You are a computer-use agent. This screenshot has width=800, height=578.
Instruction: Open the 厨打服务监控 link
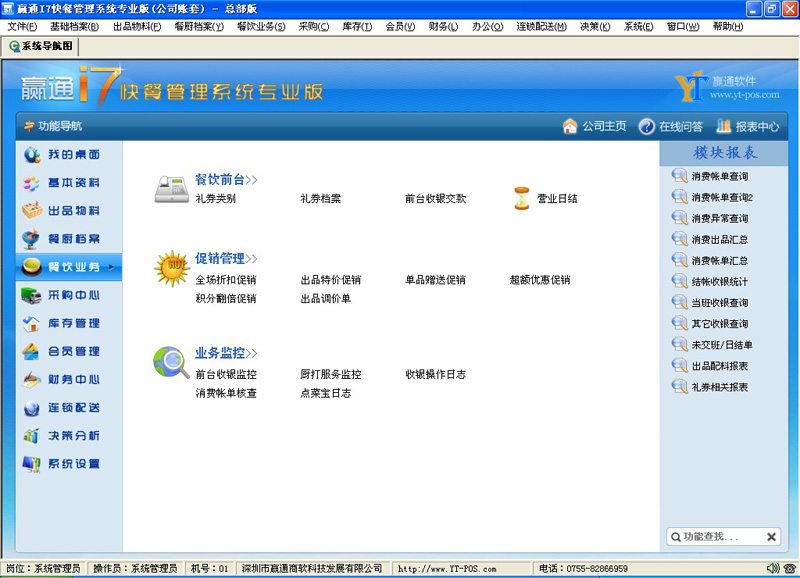(x=331, y=374)
